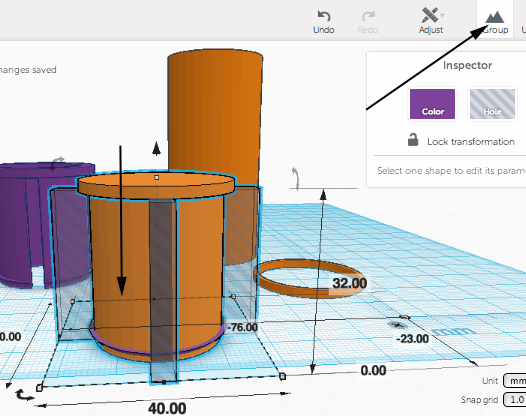
Task: Click the rotation handle above the purple cylinder
Action: (57, 163)
